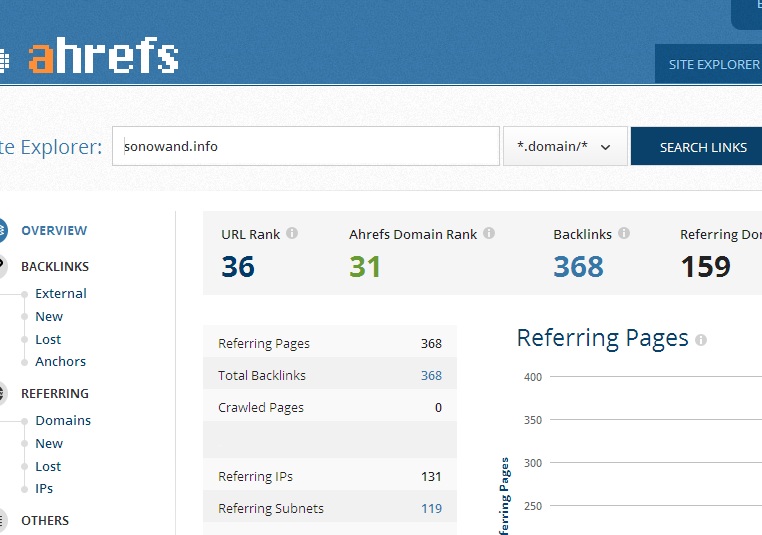Viewport: 762px width, 535px height.
Task: Click the Referring Subnets value 119
Action: 431,509
